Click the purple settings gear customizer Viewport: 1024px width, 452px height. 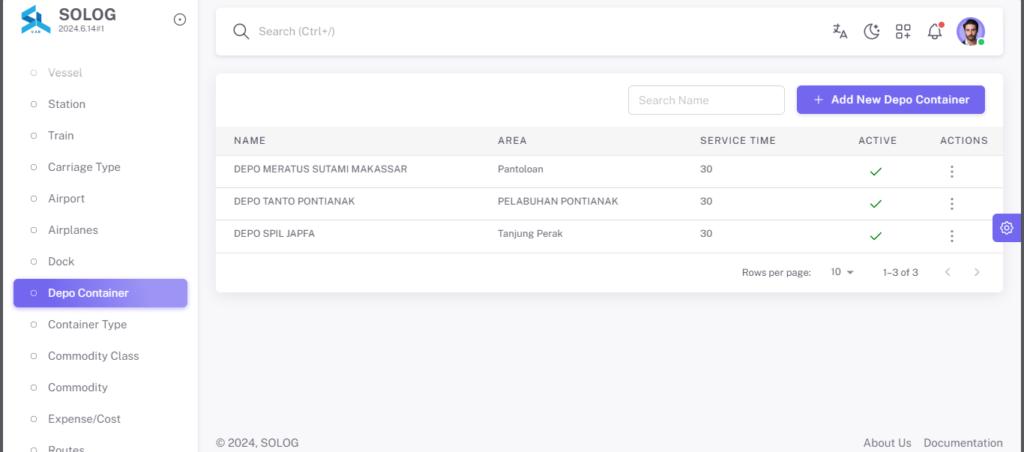tap(1006, 228)
